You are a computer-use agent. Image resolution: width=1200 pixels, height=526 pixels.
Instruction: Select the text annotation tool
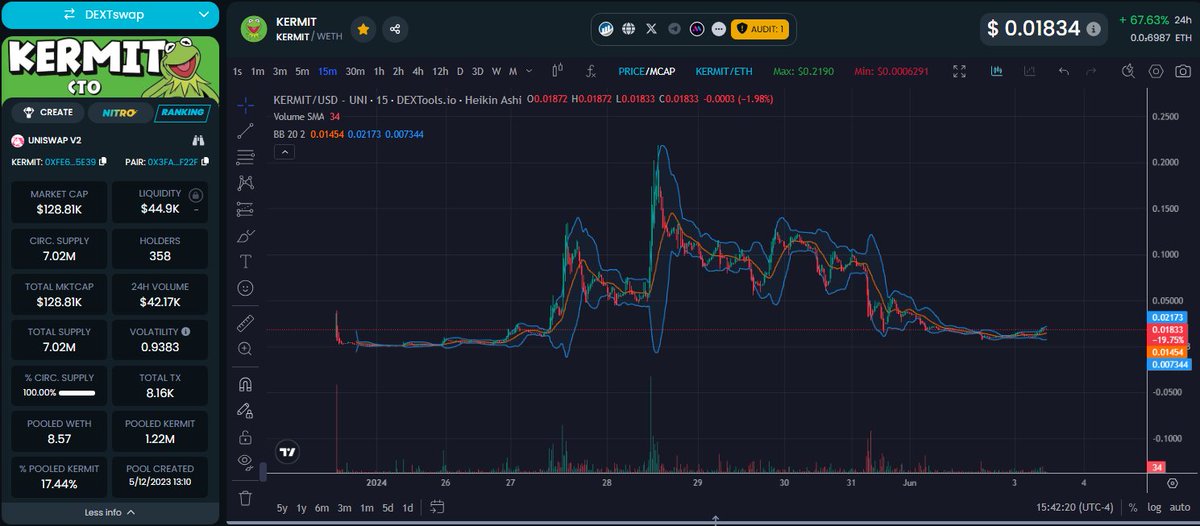[x=245, y=261]
